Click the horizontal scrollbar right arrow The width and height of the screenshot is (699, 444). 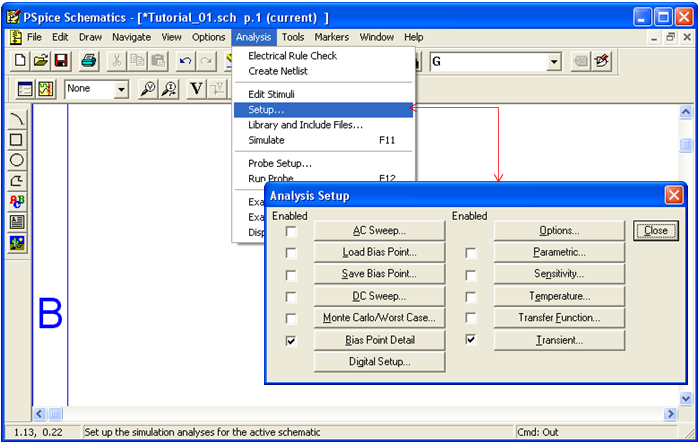(670, 414)
